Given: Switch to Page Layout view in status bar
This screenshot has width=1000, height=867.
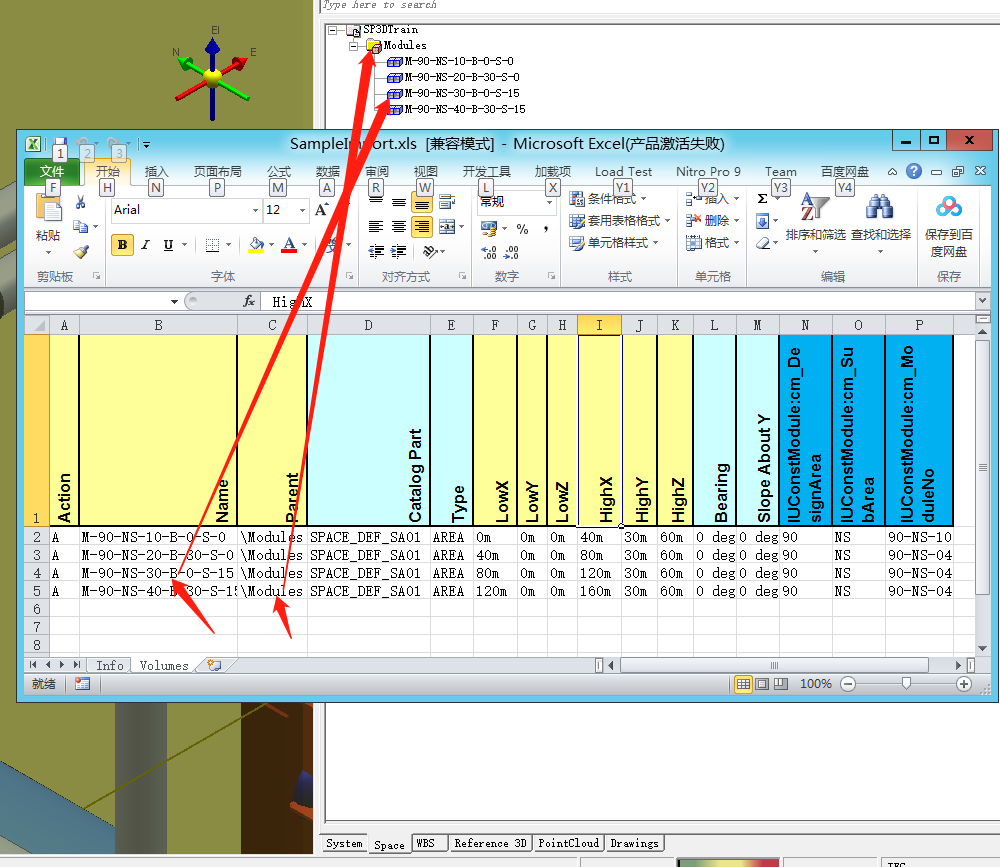Looking at the screenshot, I should [762, 685].
